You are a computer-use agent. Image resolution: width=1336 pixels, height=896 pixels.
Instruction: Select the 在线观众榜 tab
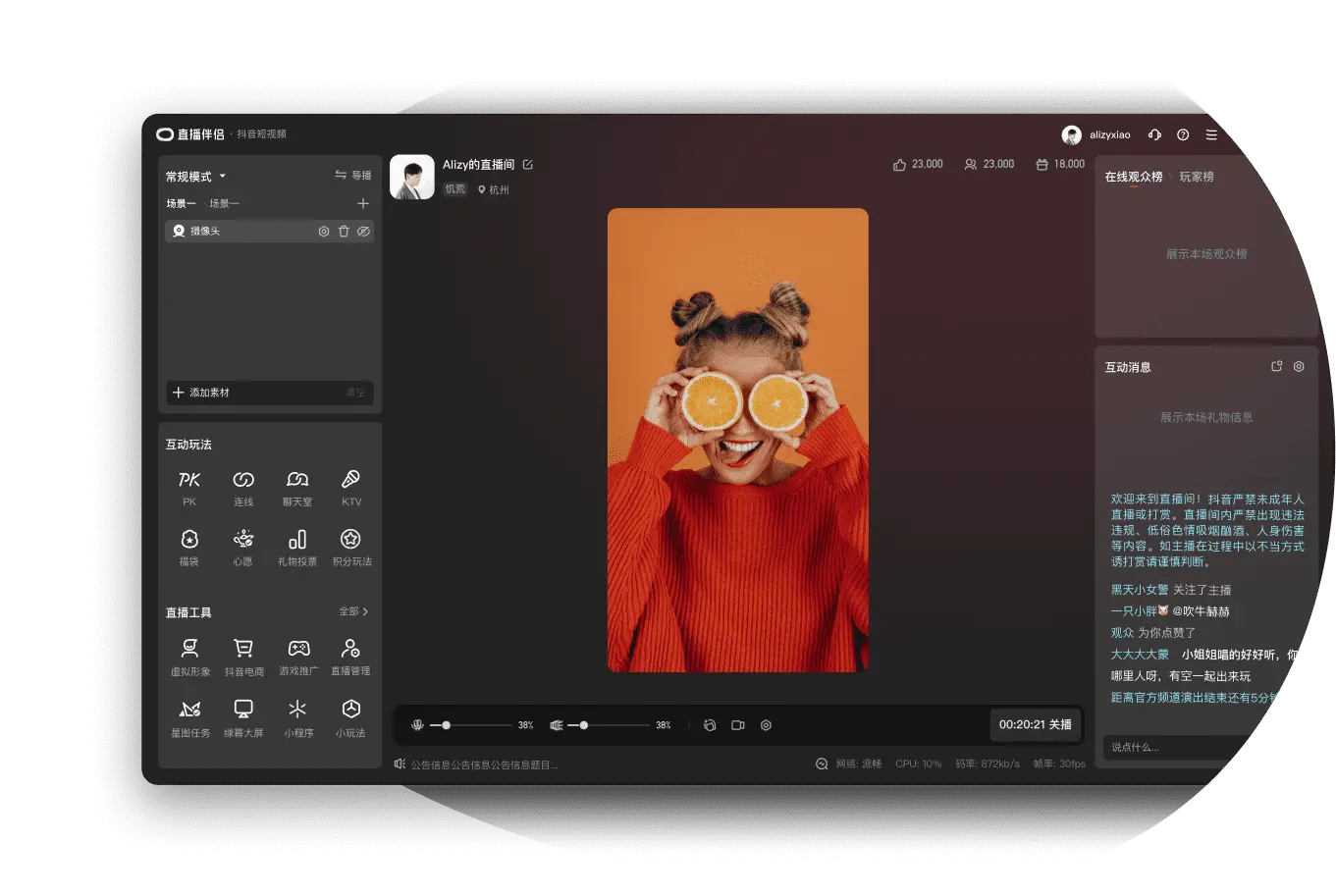(1133, 177)
